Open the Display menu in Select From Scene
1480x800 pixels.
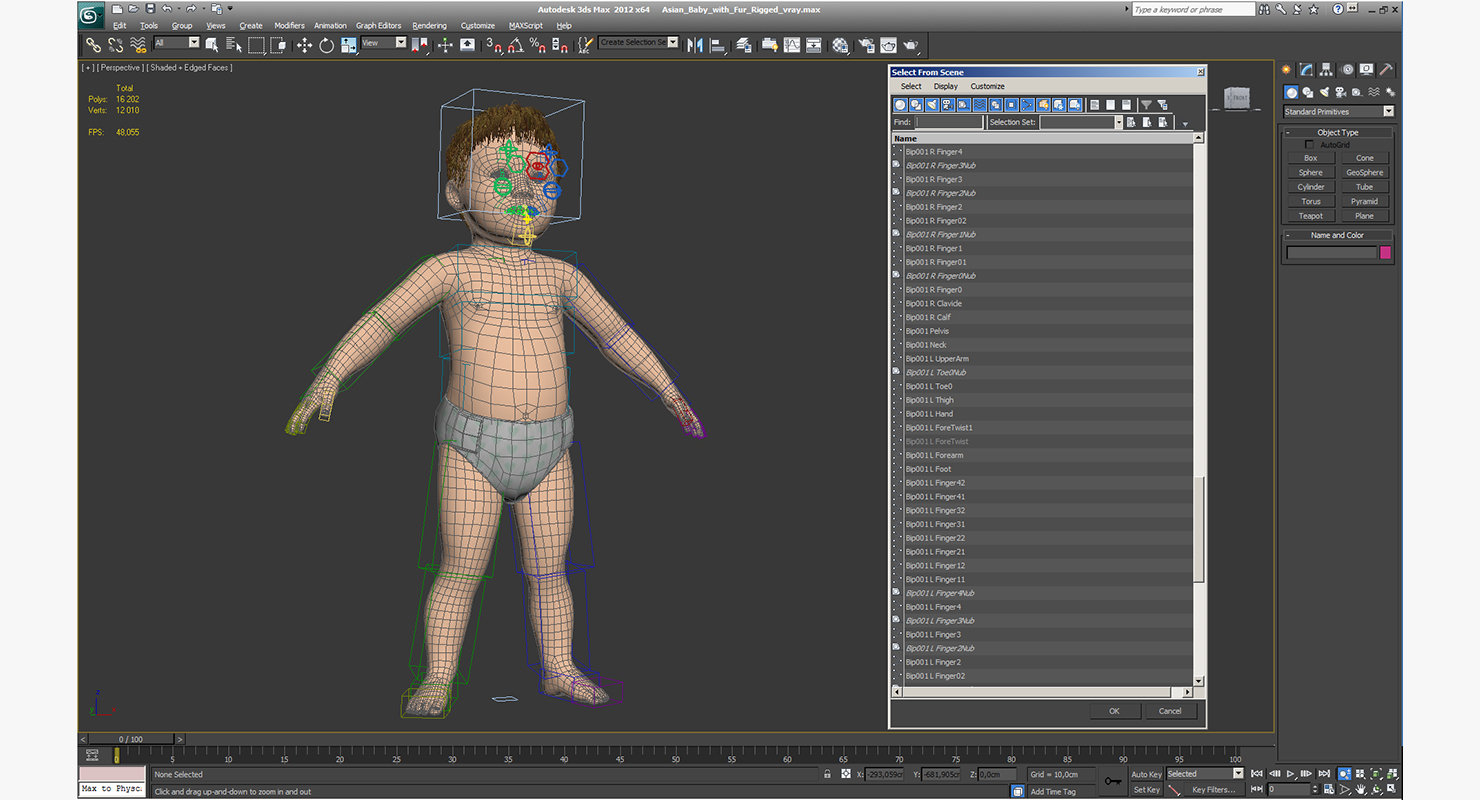coord(945,86)
